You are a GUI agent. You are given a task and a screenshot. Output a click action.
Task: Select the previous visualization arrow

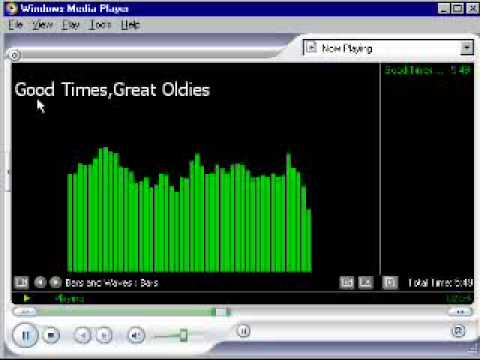(x=40, y=283)
